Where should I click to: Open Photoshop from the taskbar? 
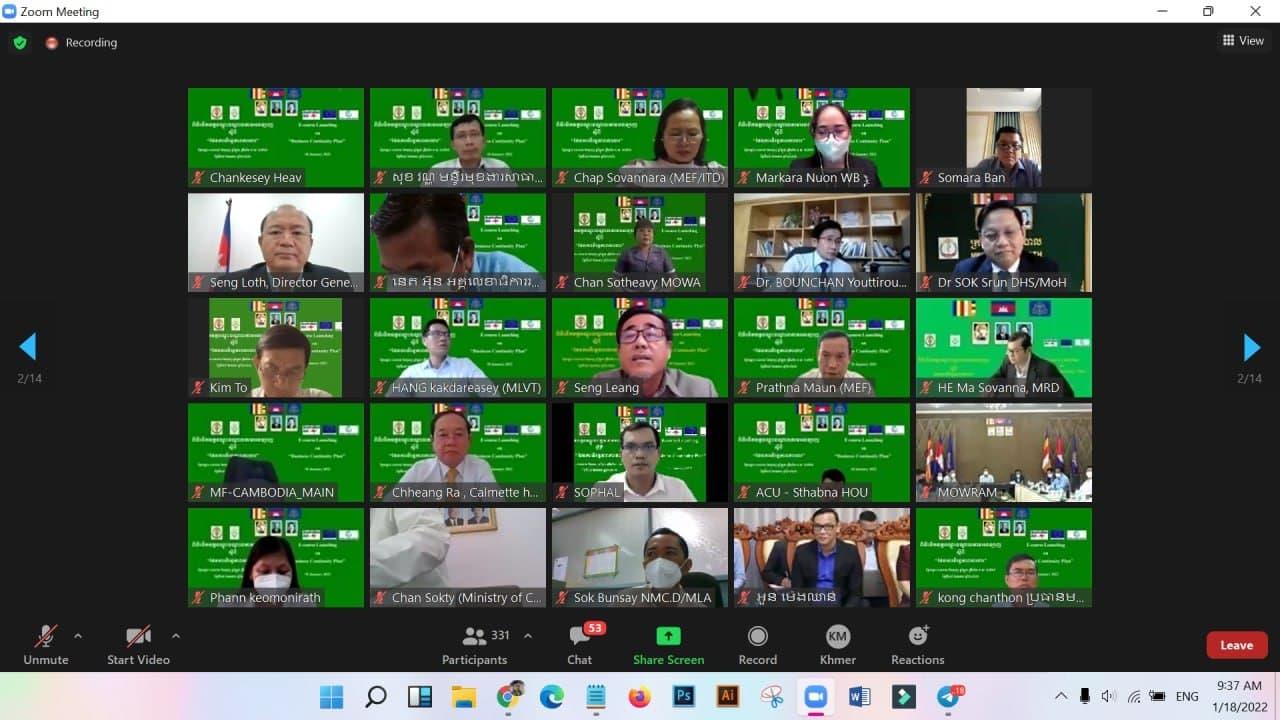684,696
